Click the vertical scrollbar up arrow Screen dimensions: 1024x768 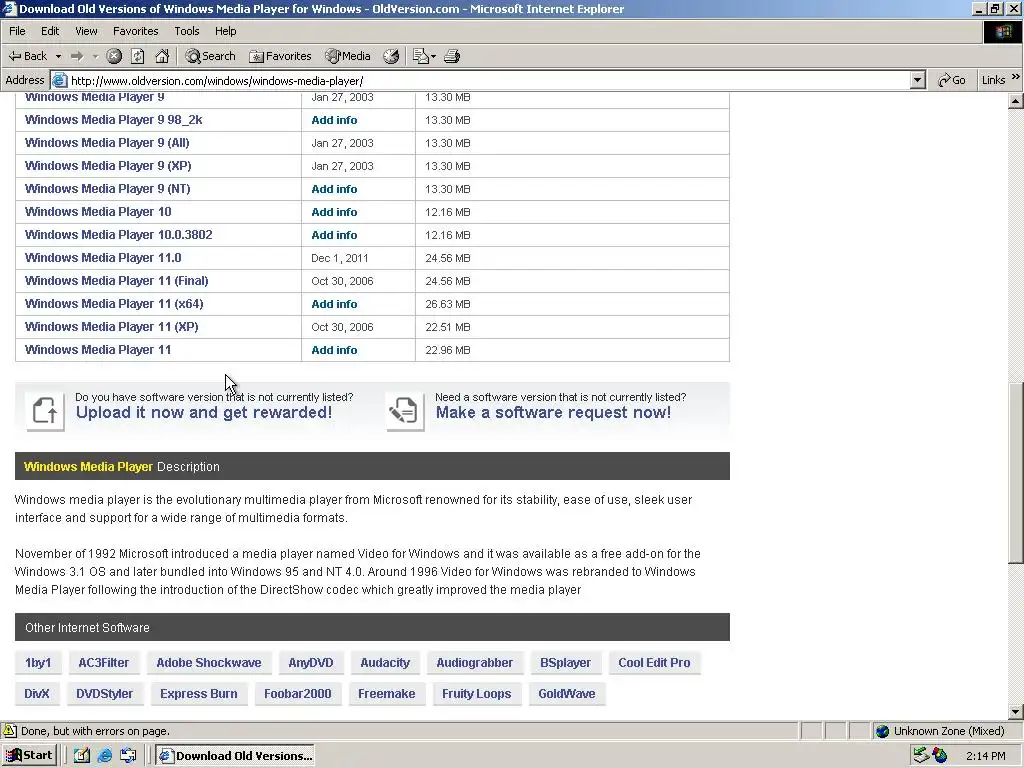point(1016,101)
